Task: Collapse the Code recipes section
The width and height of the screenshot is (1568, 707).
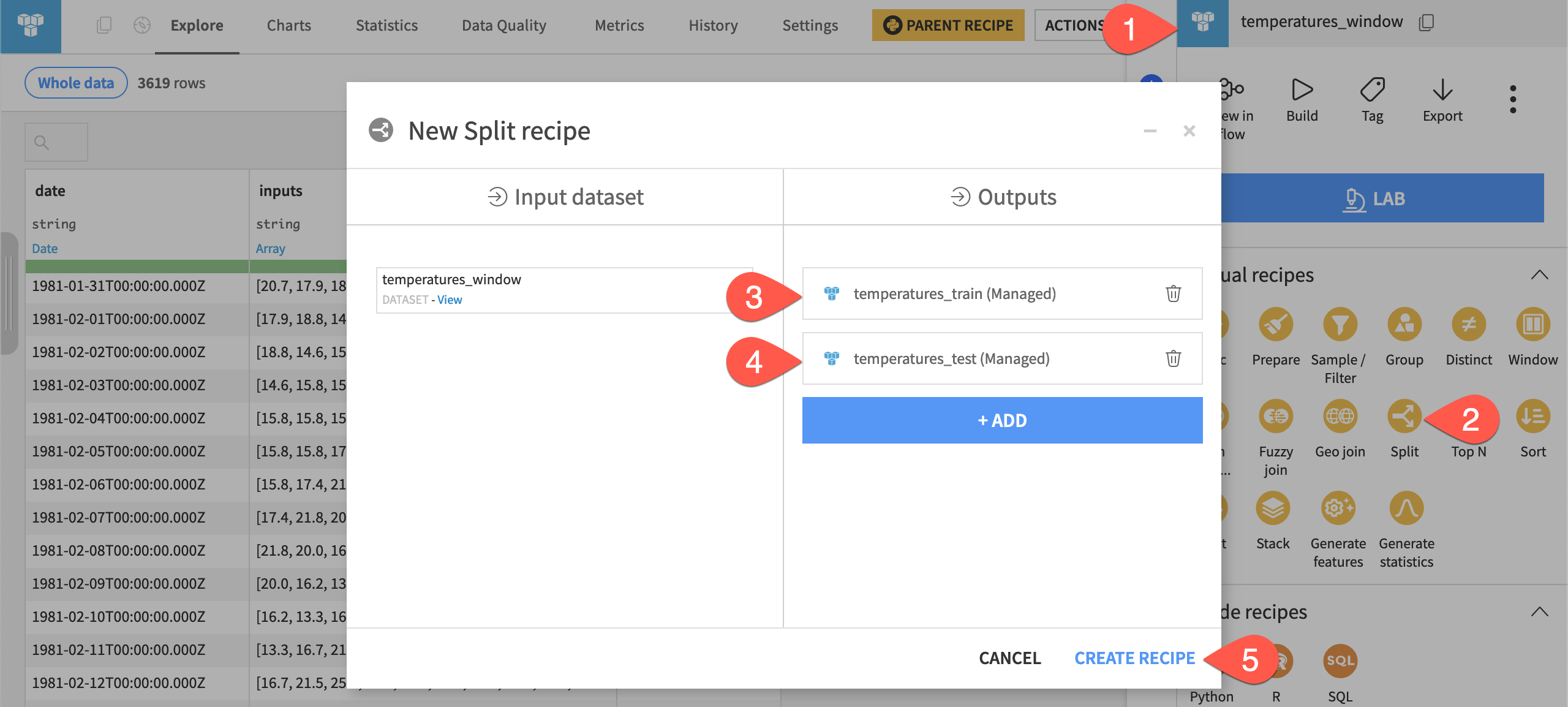Action: [1540, 611]
